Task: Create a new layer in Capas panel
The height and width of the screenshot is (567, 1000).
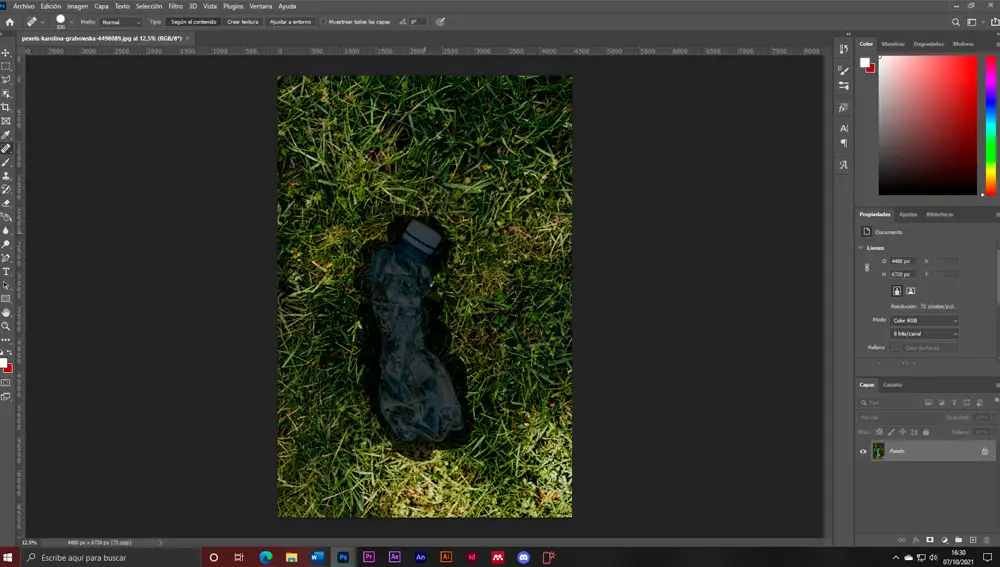Action: pos(973,540)
